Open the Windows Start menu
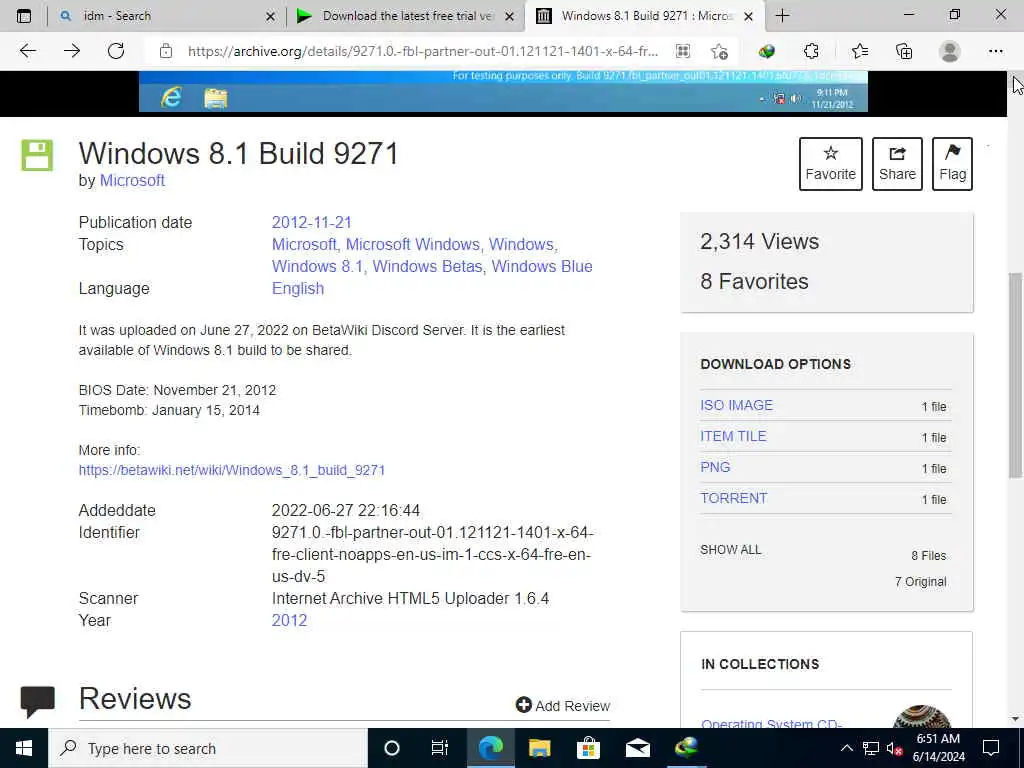 pos(24,748)
